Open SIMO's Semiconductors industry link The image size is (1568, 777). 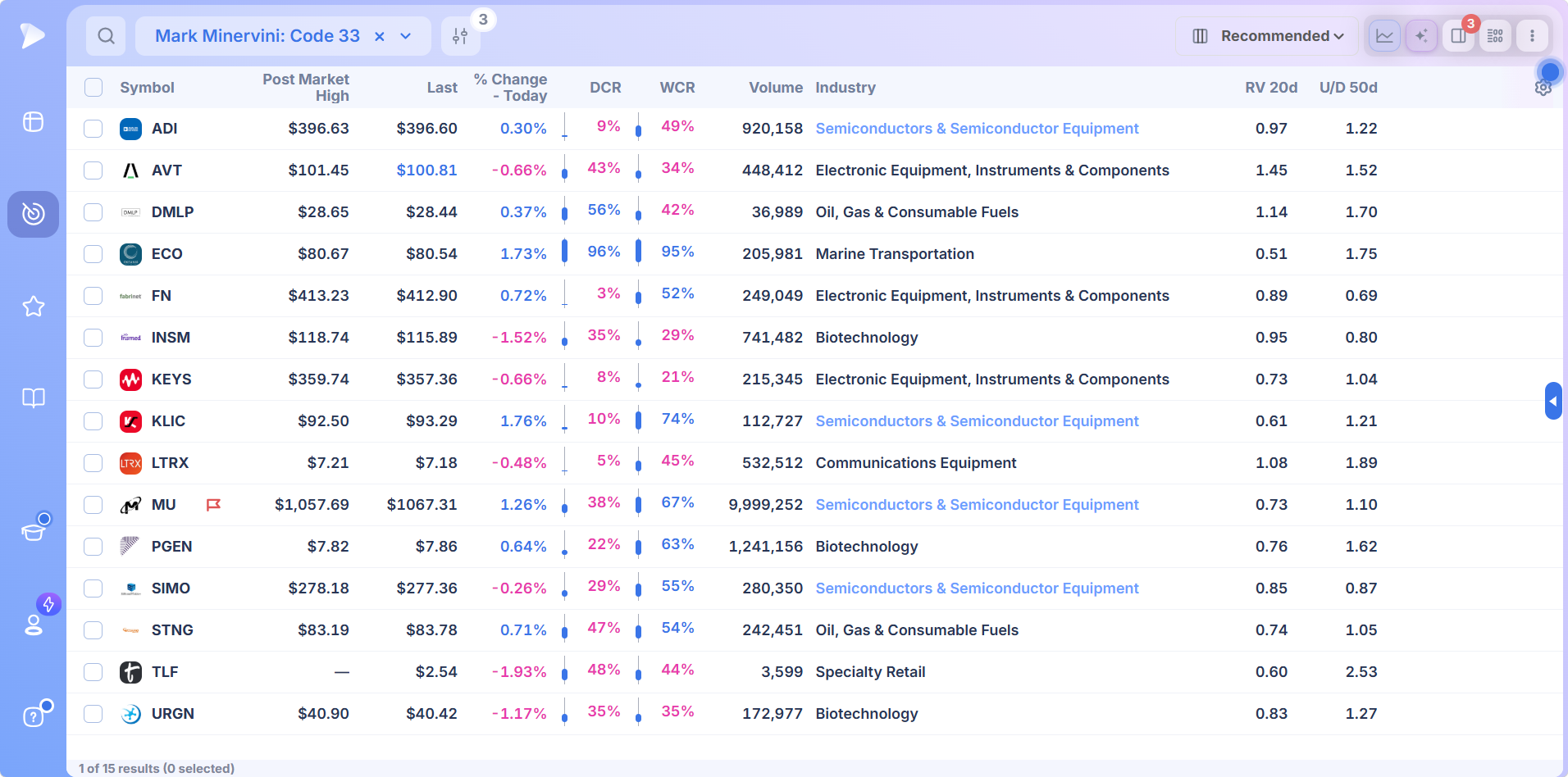pos(977,588)
